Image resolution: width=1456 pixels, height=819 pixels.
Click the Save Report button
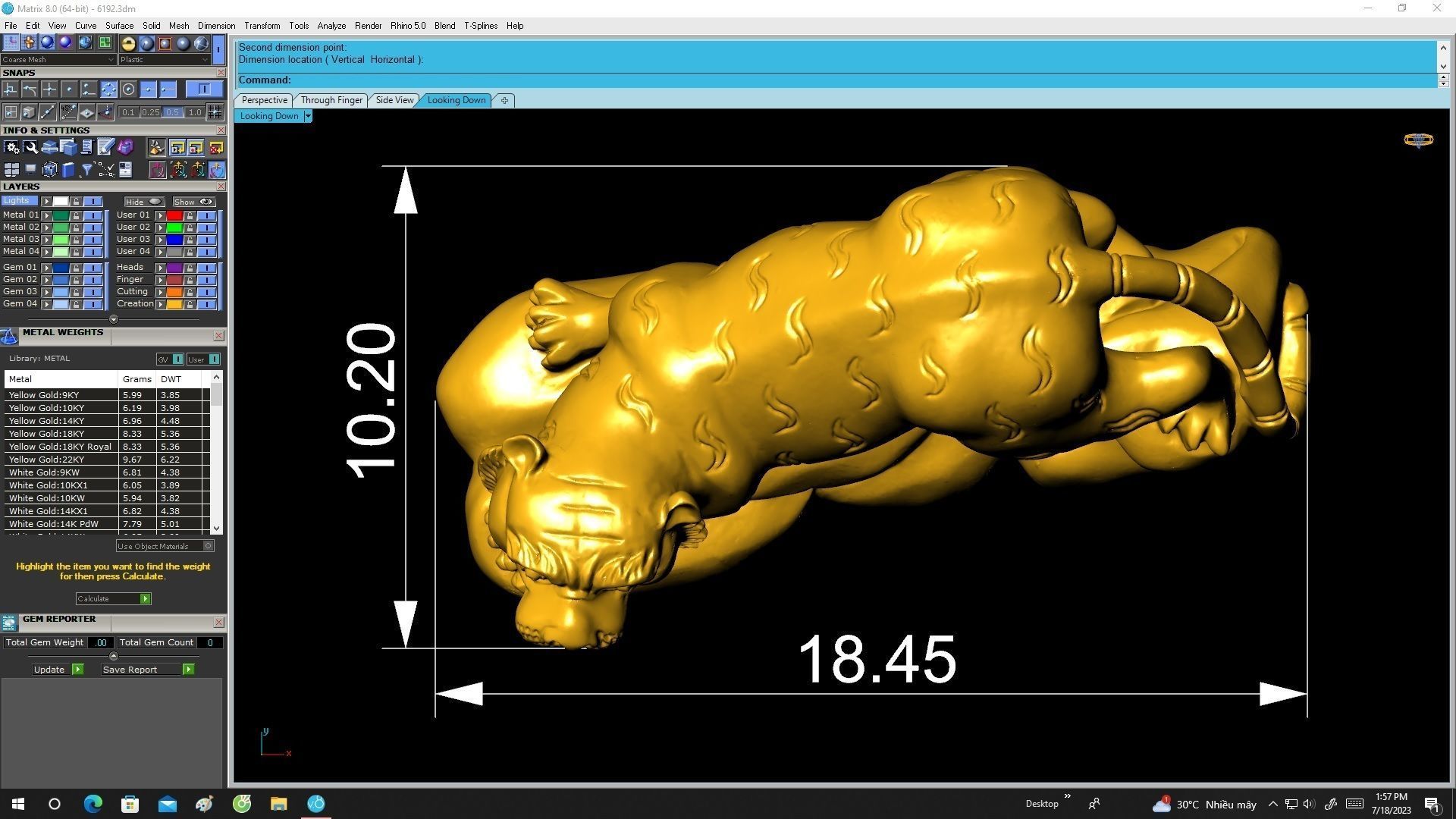(148, 670)
